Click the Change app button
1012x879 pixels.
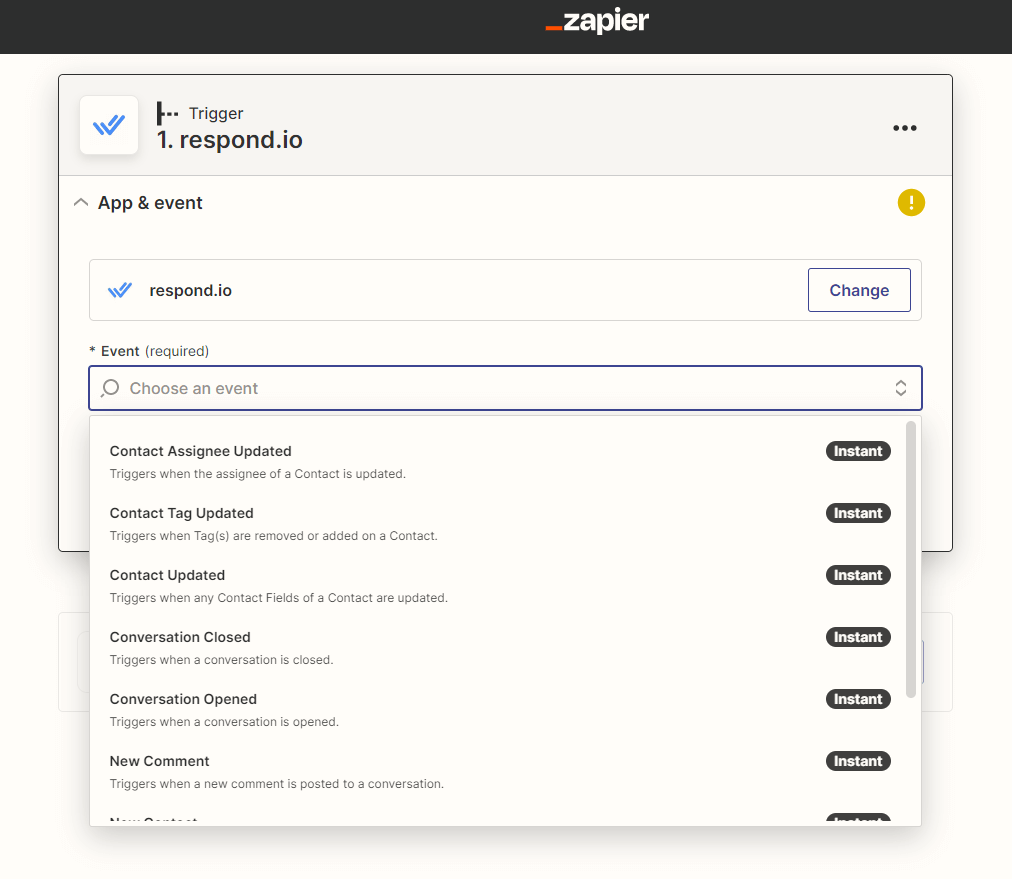[x=859, y=290]
